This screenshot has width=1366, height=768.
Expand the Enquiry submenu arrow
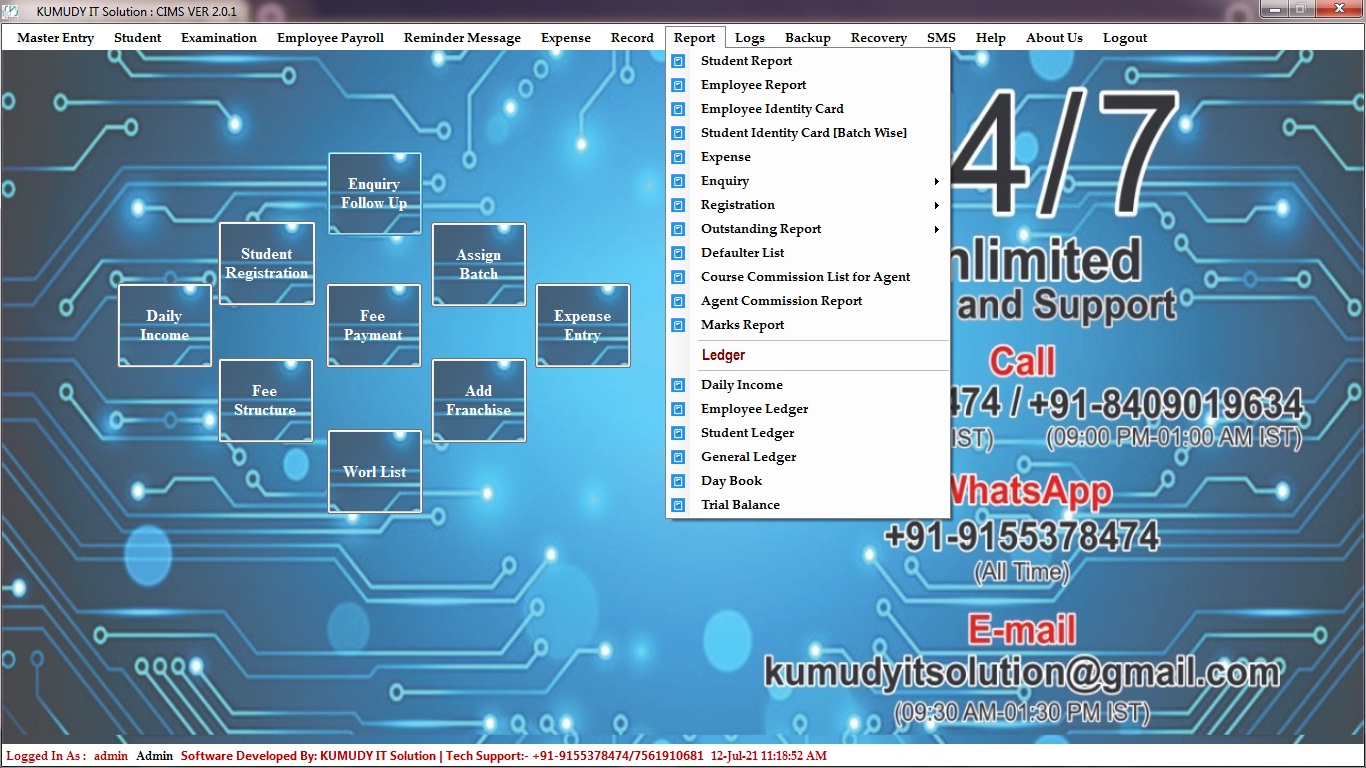pos(936,181)
